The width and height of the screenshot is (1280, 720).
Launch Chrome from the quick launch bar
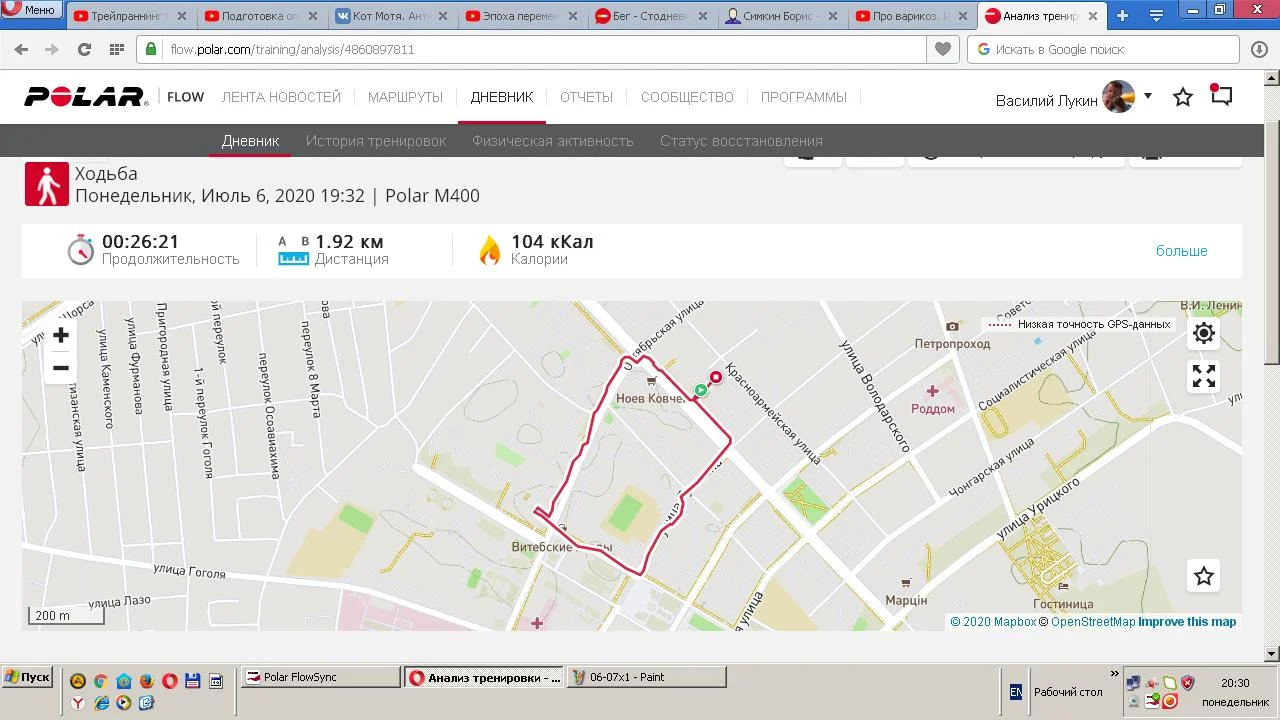[x=100, y=681]
